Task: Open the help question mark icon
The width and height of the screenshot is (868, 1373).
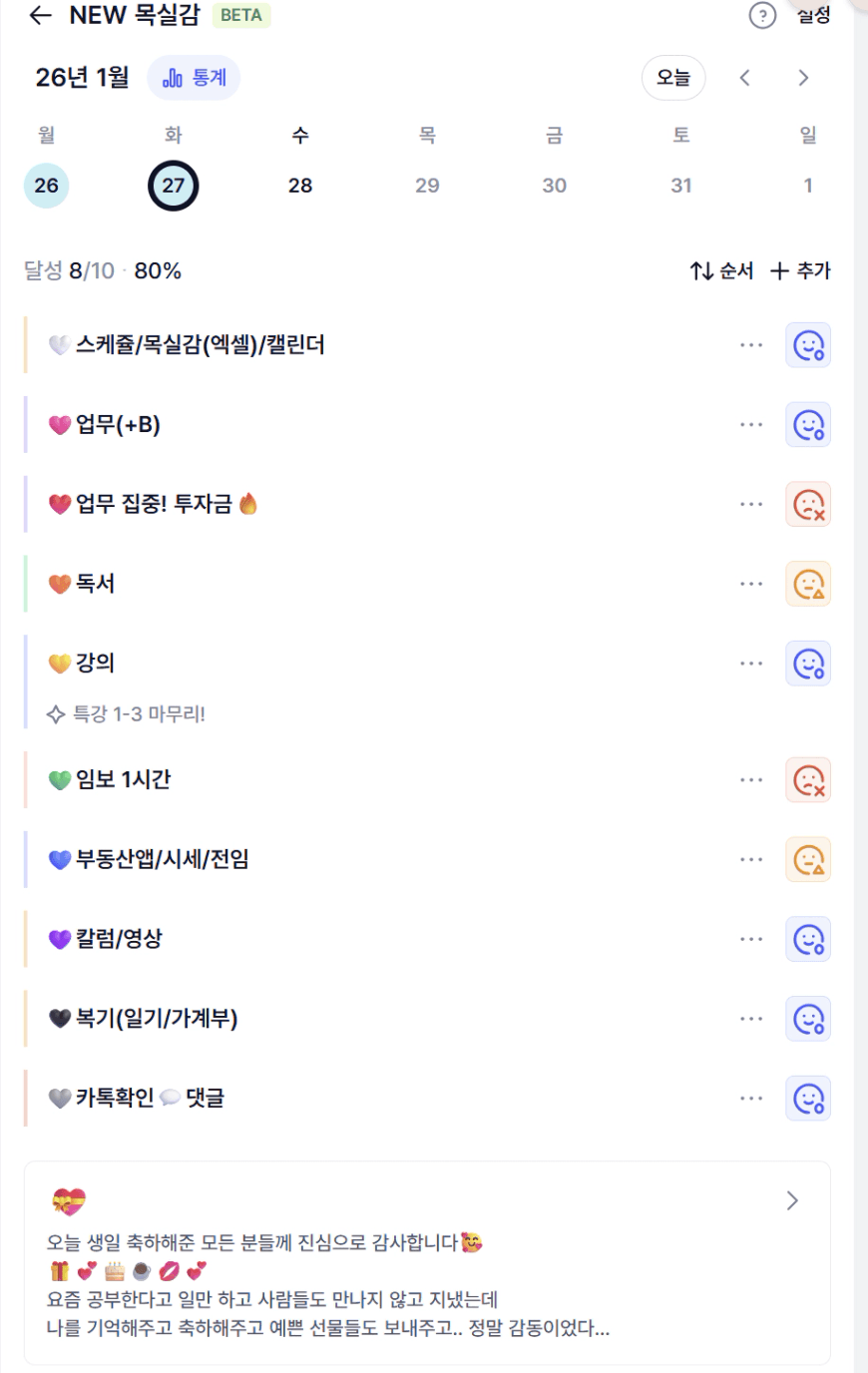Action: click(x=762, y=15)
